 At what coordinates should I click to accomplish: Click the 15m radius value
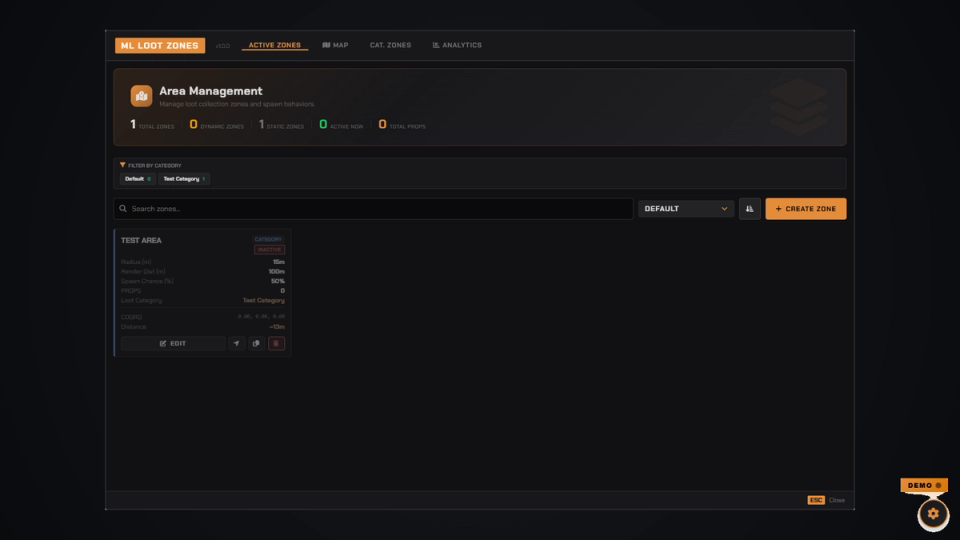point(279,262)
